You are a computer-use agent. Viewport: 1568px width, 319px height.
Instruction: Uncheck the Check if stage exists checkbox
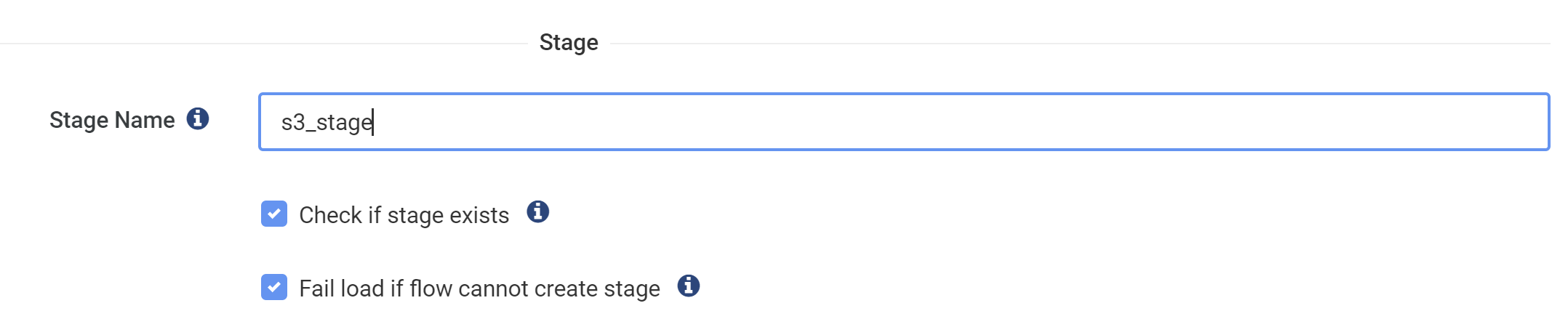[274, 214]
